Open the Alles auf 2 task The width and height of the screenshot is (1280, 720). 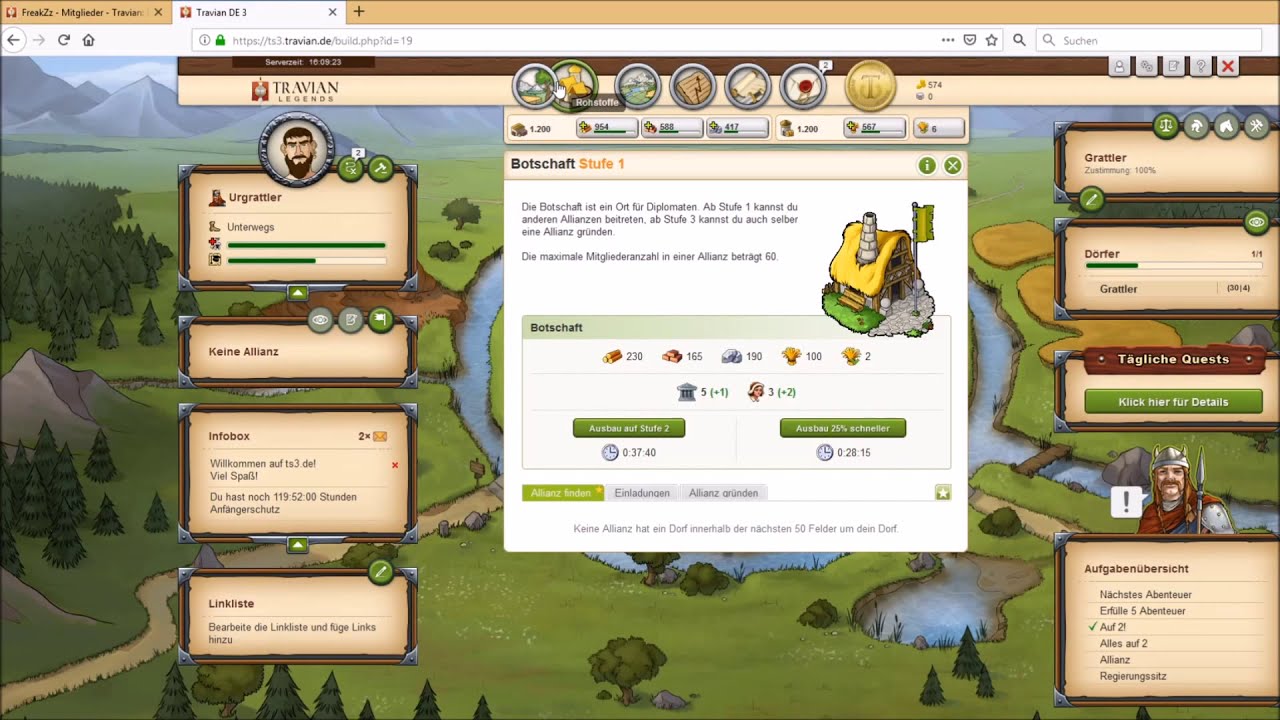click(x=1123, y=643)
